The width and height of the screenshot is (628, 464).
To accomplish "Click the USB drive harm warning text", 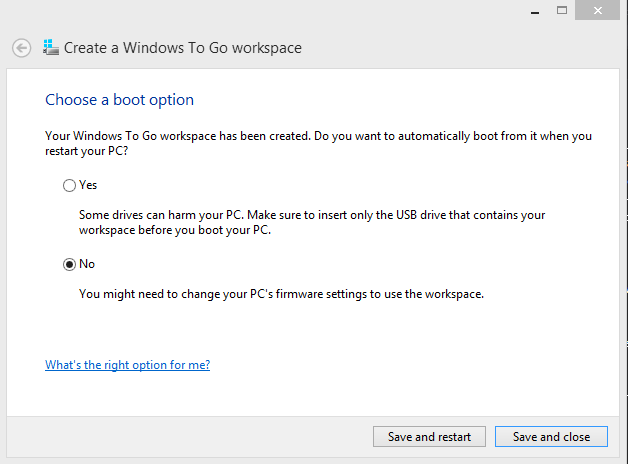I will 312,222.
